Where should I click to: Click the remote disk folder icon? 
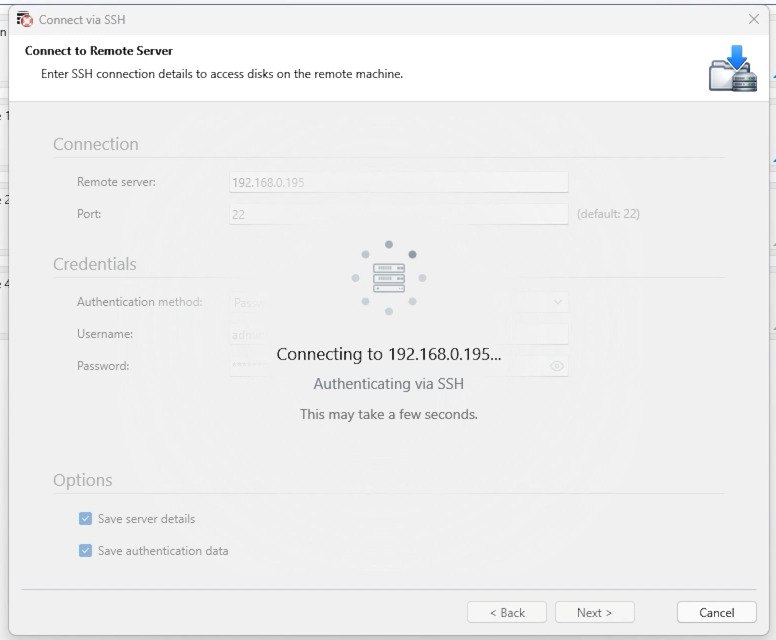click(732, 68)
